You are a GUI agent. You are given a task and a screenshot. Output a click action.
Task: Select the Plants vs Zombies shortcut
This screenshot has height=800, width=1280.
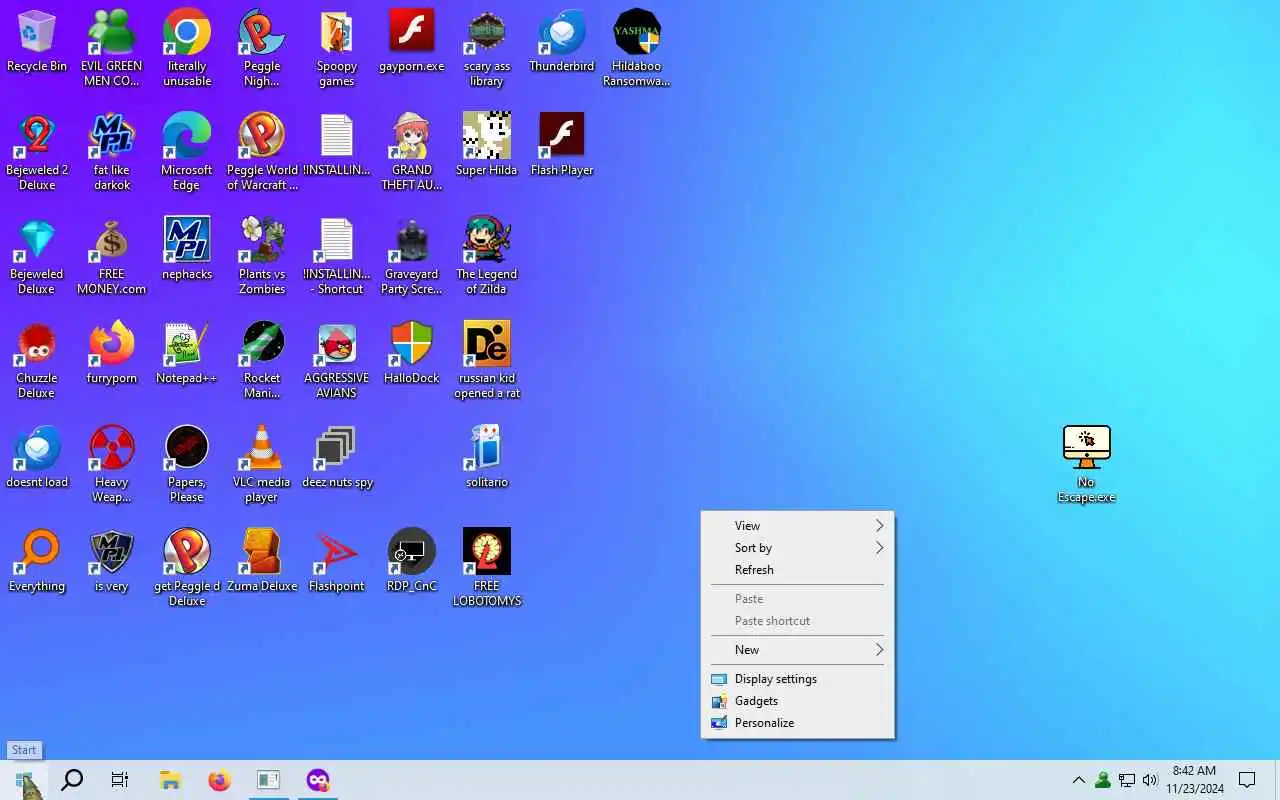[x=262, y=256]
